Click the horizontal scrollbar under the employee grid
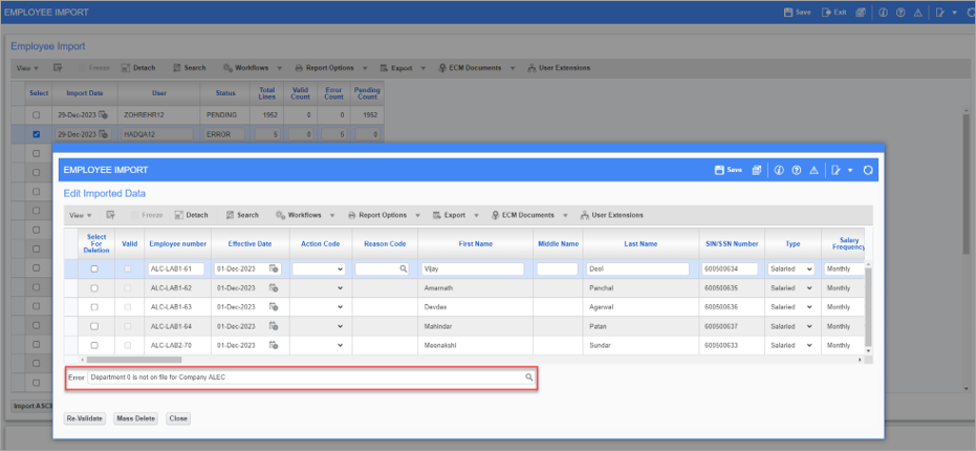Screen dimensions: 976x451 click(133, 360)
